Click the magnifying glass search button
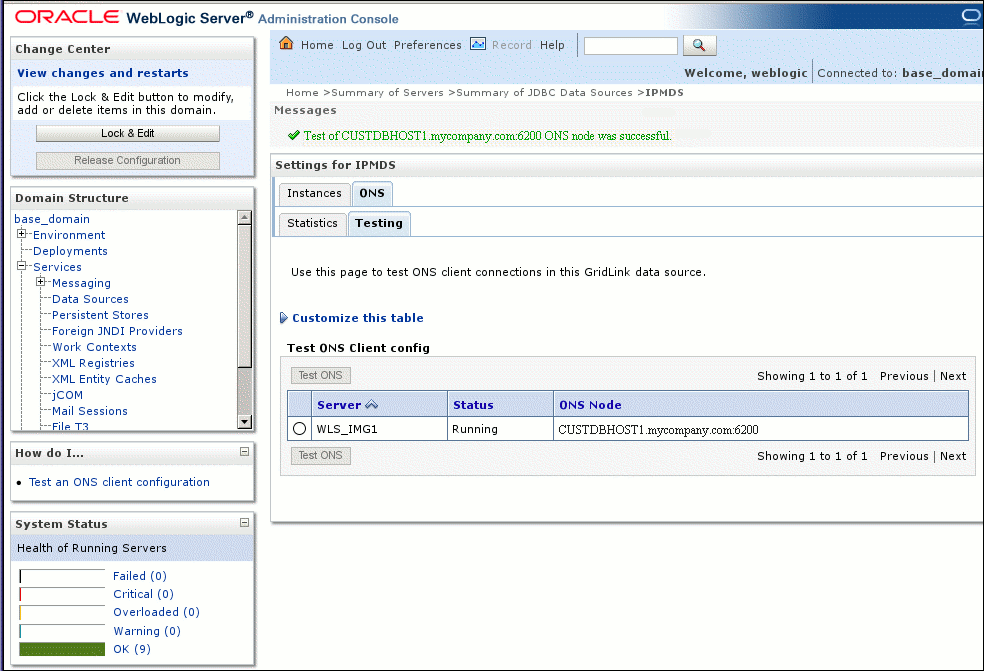 (x=698, y=45)
